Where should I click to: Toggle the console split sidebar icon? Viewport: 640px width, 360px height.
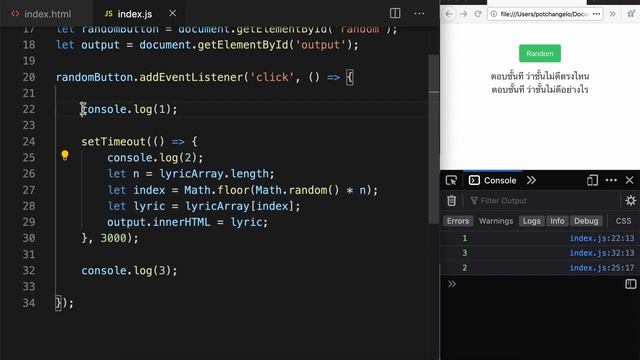tap(630, 284)
